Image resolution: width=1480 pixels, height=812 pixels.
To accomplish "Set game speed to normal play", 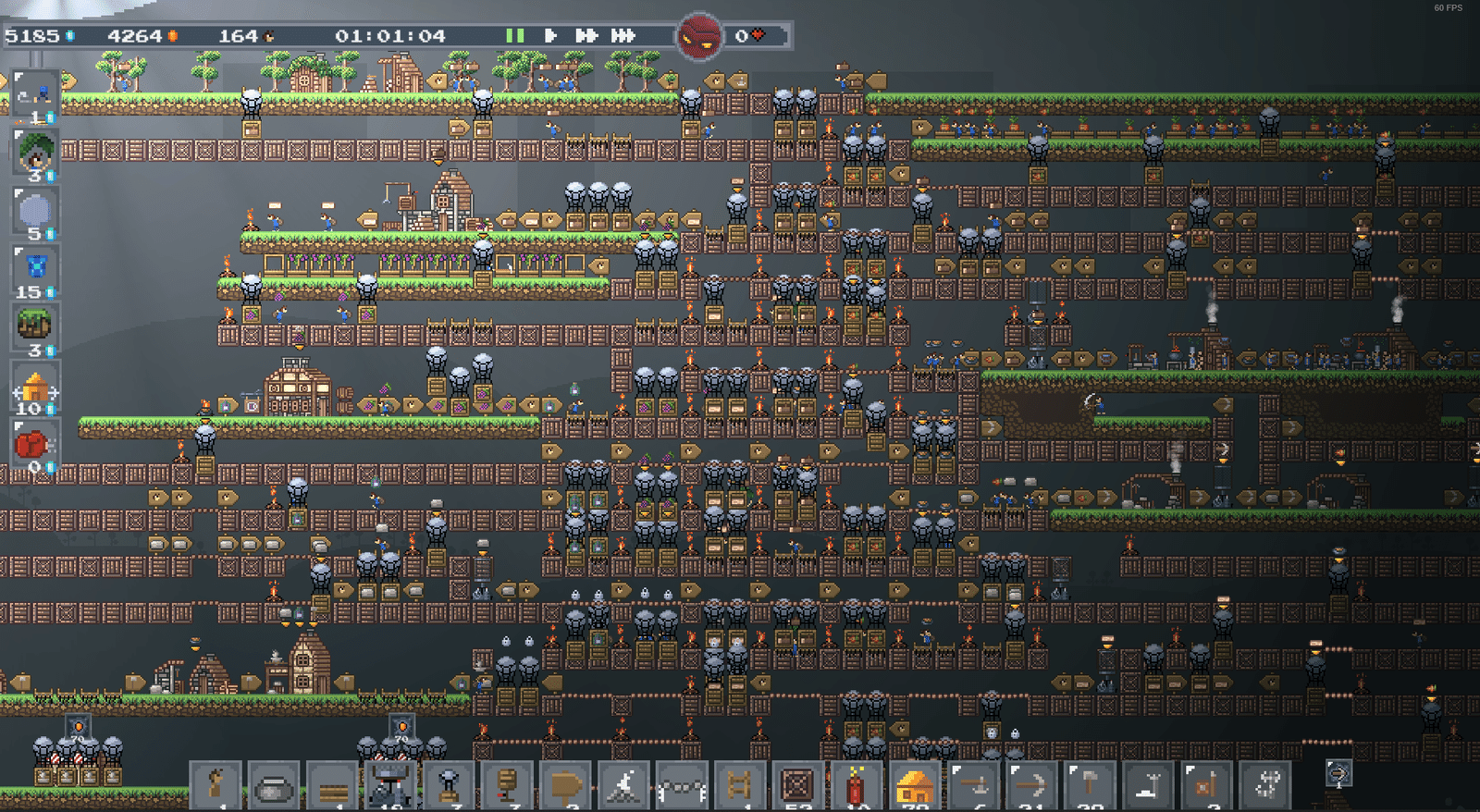I will (550, 36).
